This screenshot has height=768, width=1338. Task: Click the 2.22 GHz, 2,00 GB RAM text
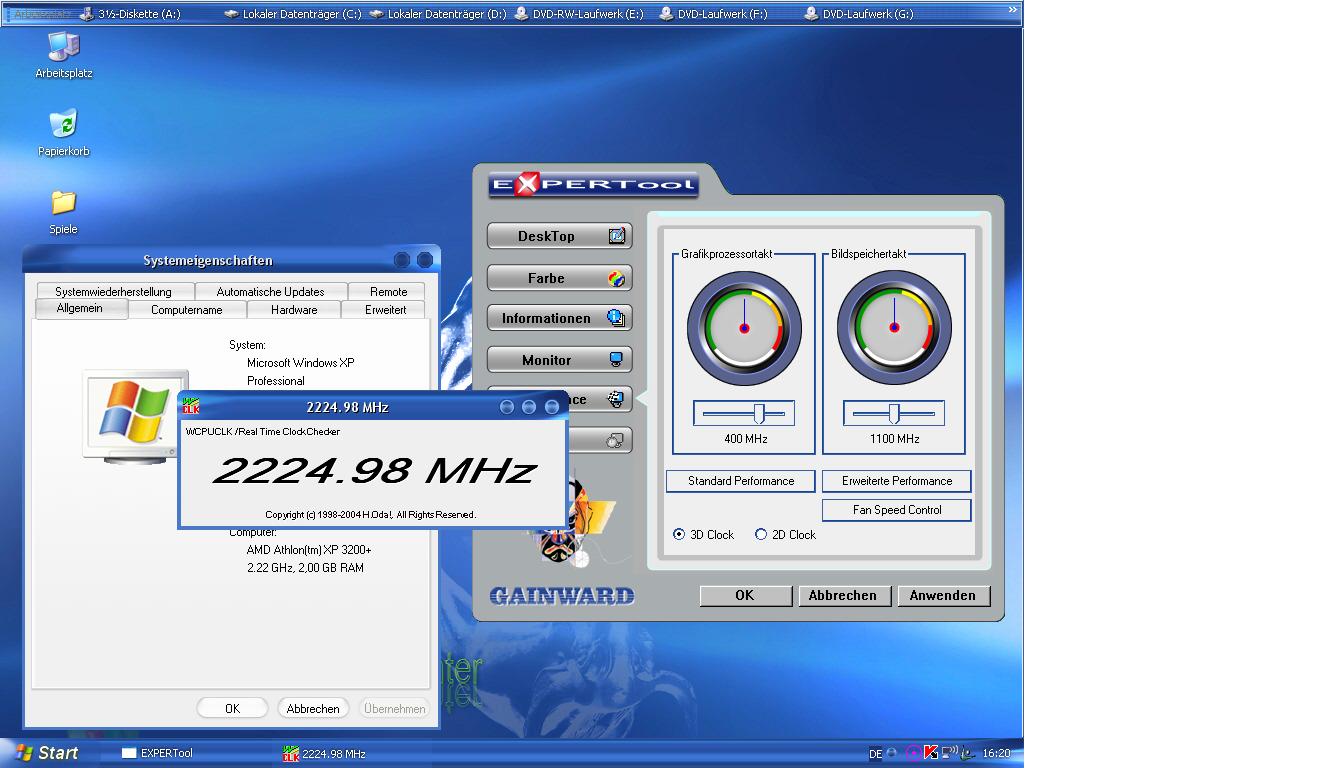click(x=305, y=568)
